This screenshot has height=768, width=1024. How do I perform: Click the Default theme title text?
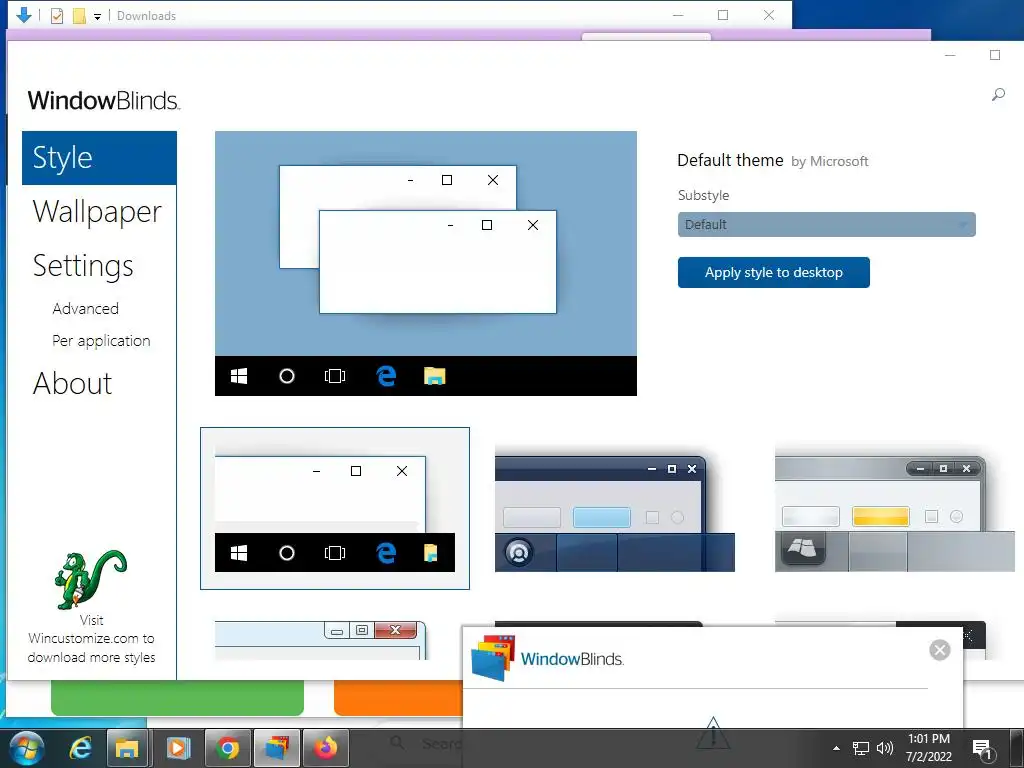[x=730, y=160]
